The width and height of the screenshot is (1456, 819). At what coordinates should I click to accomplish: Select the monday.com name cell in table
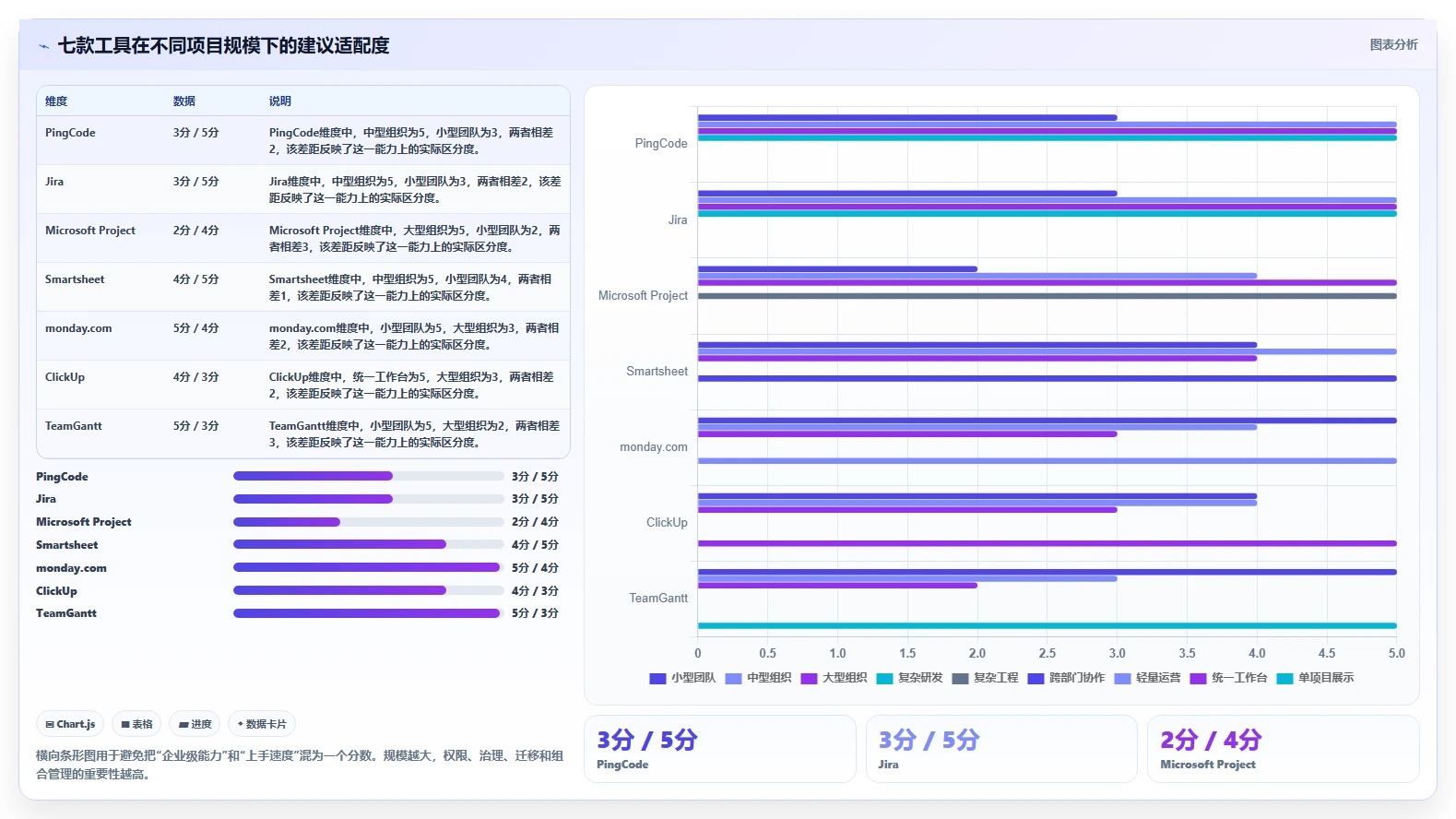(78, 328)
